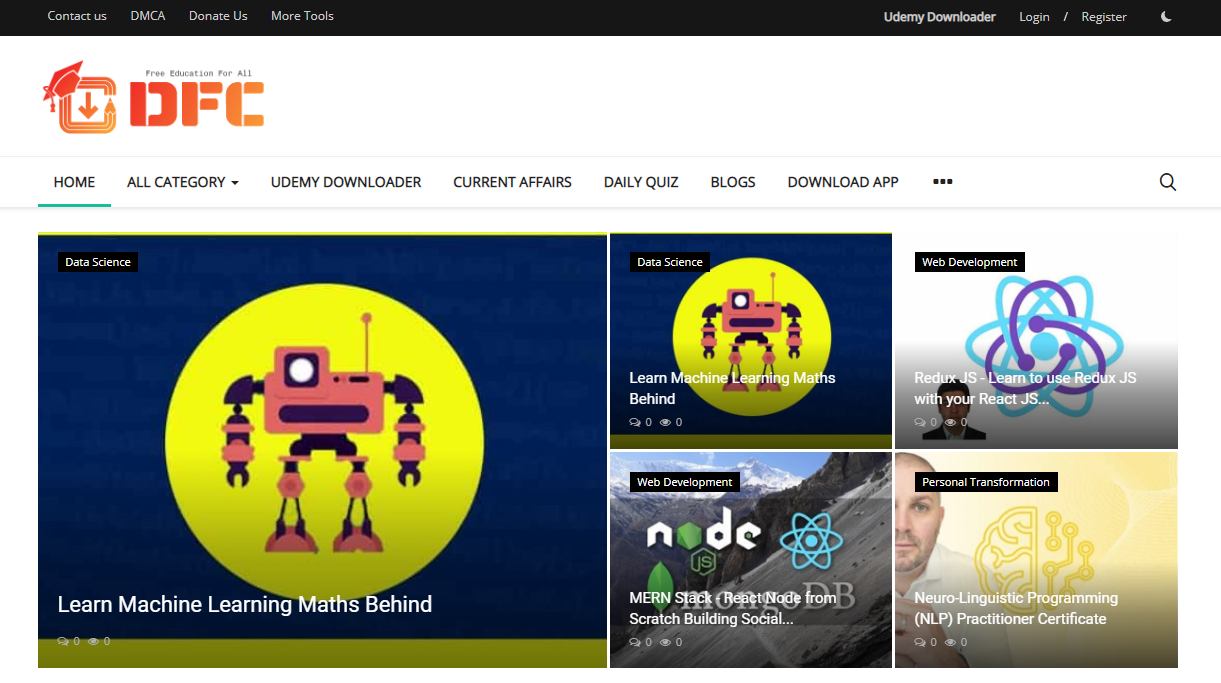Go to Udemy Downloader in navigation bar

click(346, 182)
